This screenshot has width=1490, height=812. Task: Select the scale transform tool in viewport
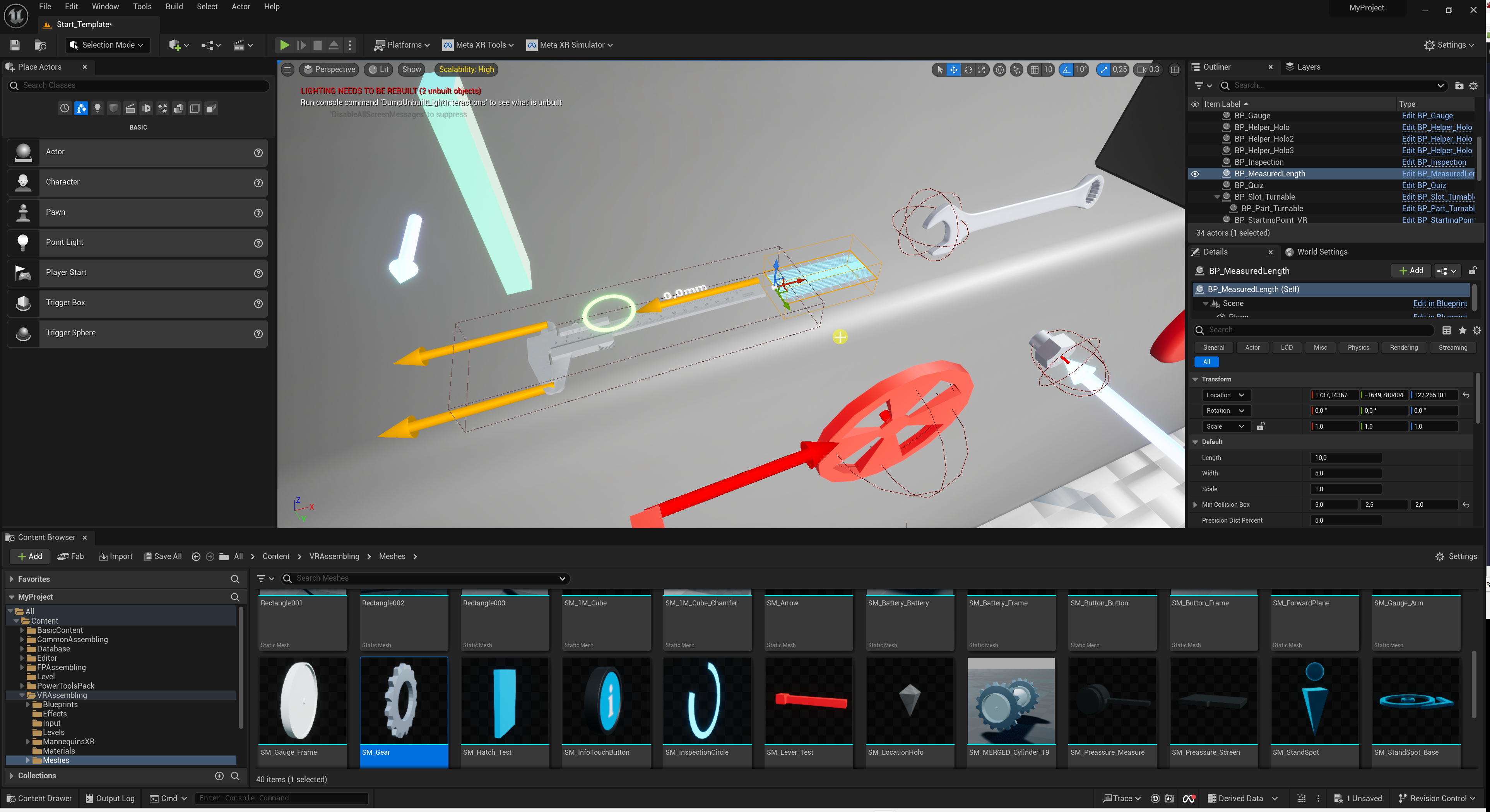(x=982, y=69)
